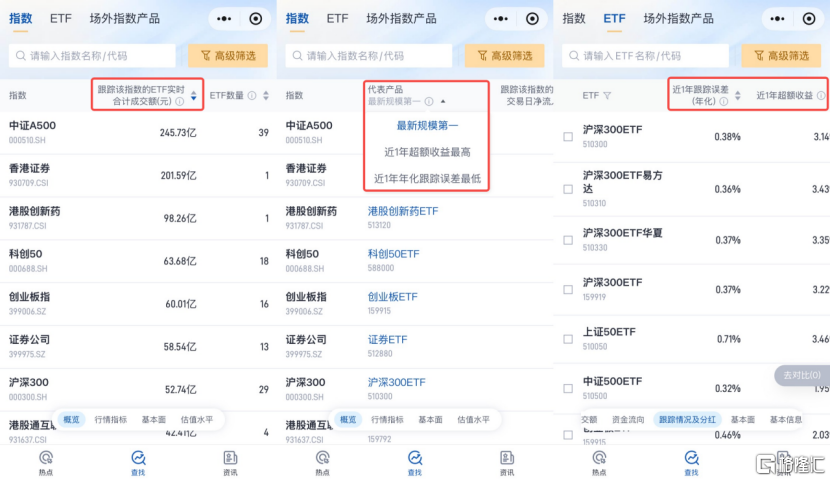This screenshot has height=481, width=831.
Task: Tick checkbox for 上证50ETF
Action: point(568,339)
